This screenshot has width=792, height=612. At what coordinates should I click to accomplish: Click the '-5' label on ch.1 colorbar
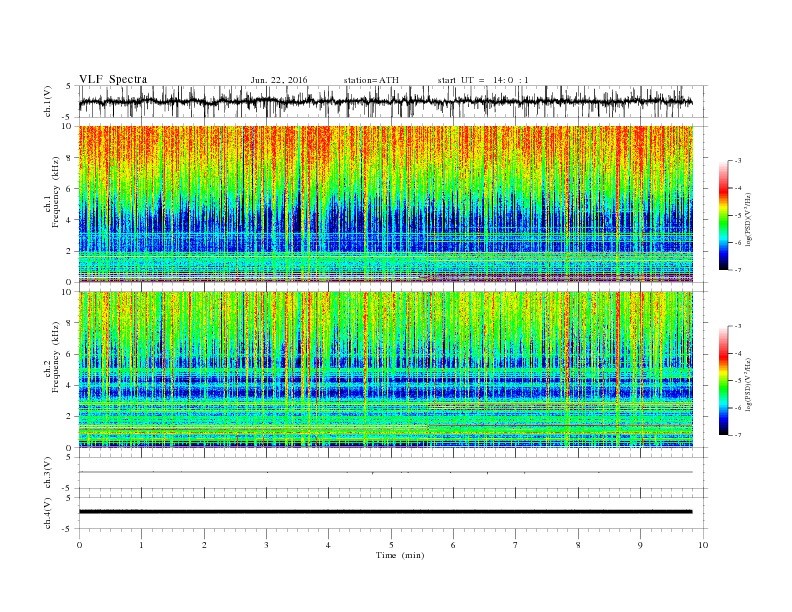[738, 216]
